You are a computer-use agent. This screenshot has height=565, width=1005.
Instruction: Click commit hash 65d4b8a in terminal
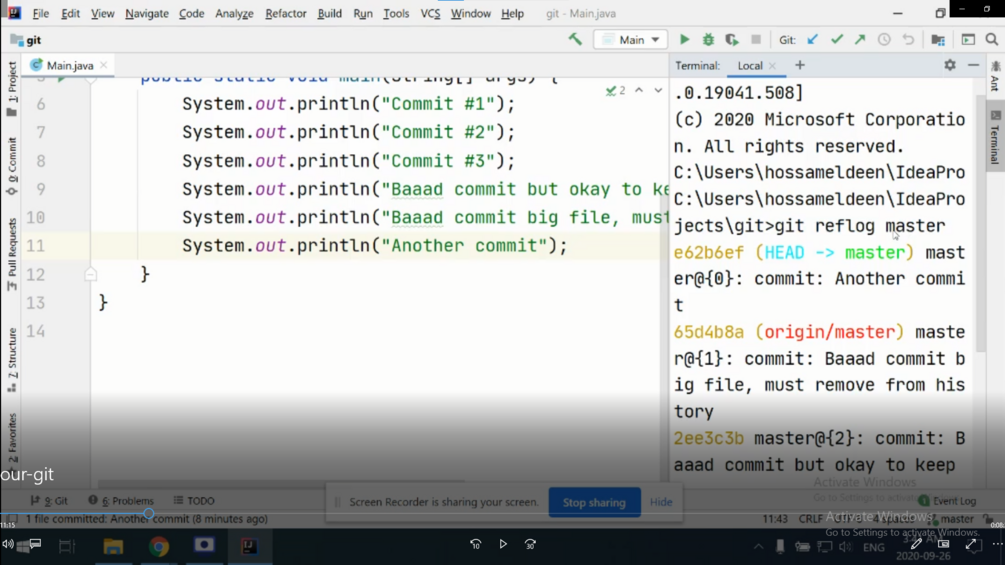[x=708, y=332]
